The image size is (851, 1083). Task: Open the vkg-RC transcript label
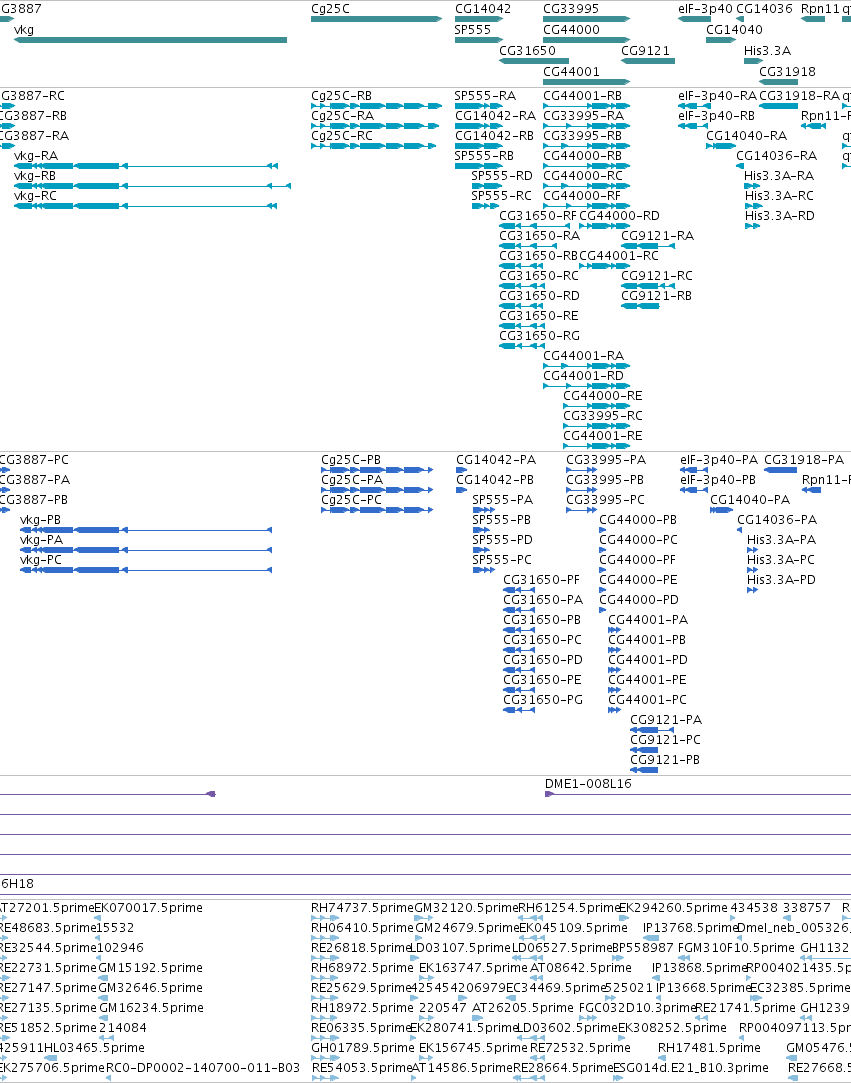35,195
